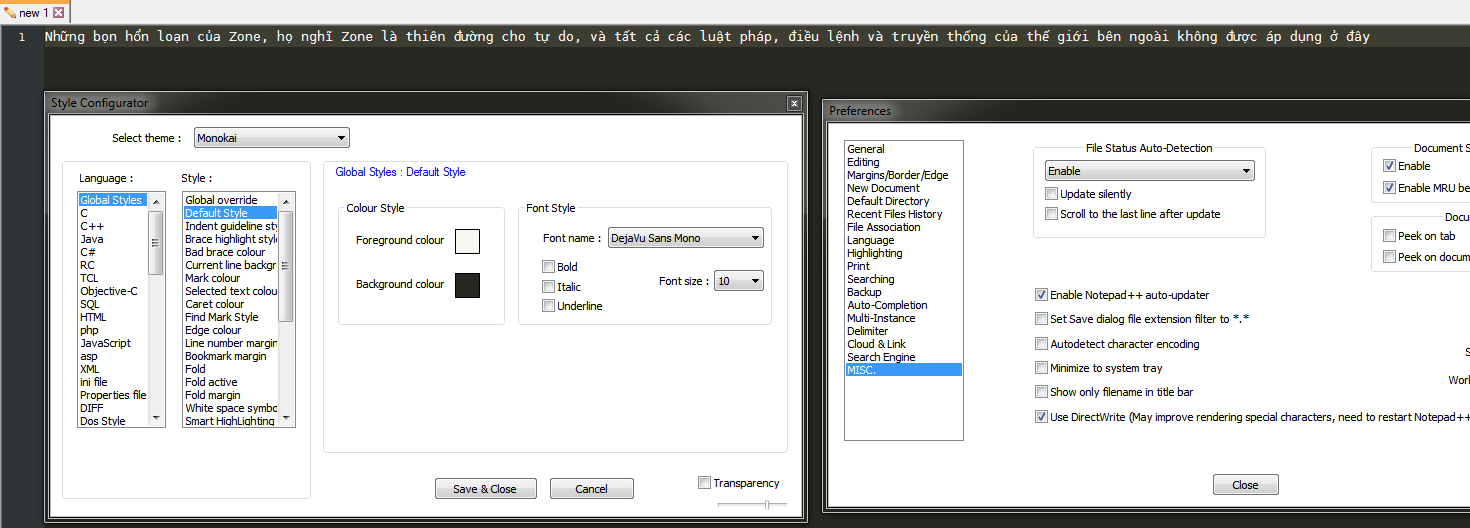
Task: Select Margins/Border/Edge category
Action: [x=898, y=175]
